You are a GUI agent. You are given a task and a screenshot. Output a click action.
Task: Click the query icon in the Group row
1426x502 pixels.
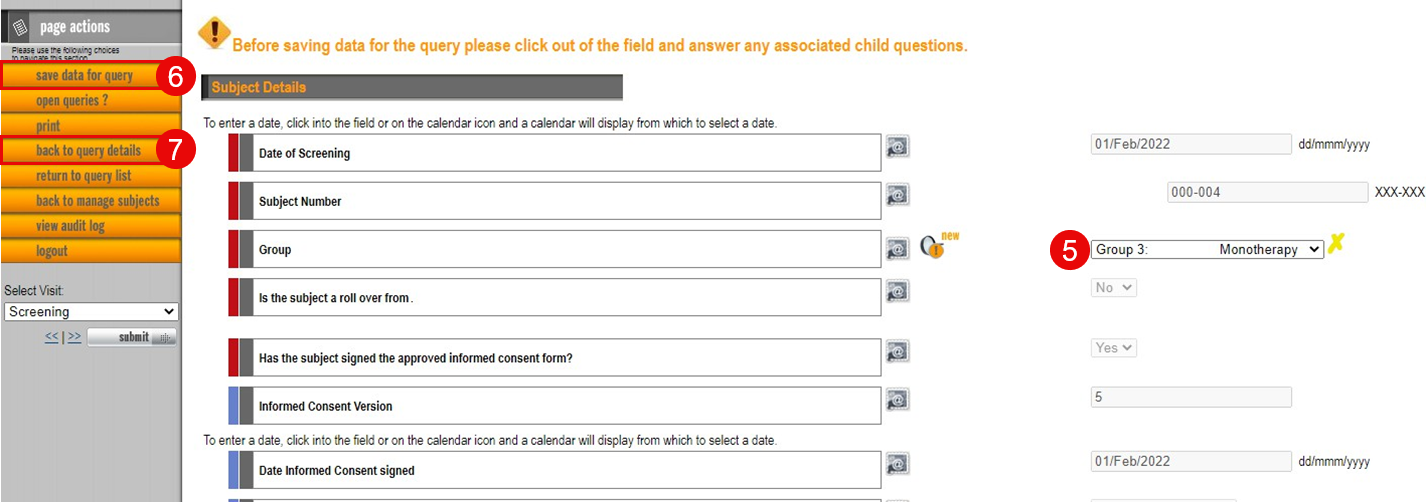click(898, 246)
